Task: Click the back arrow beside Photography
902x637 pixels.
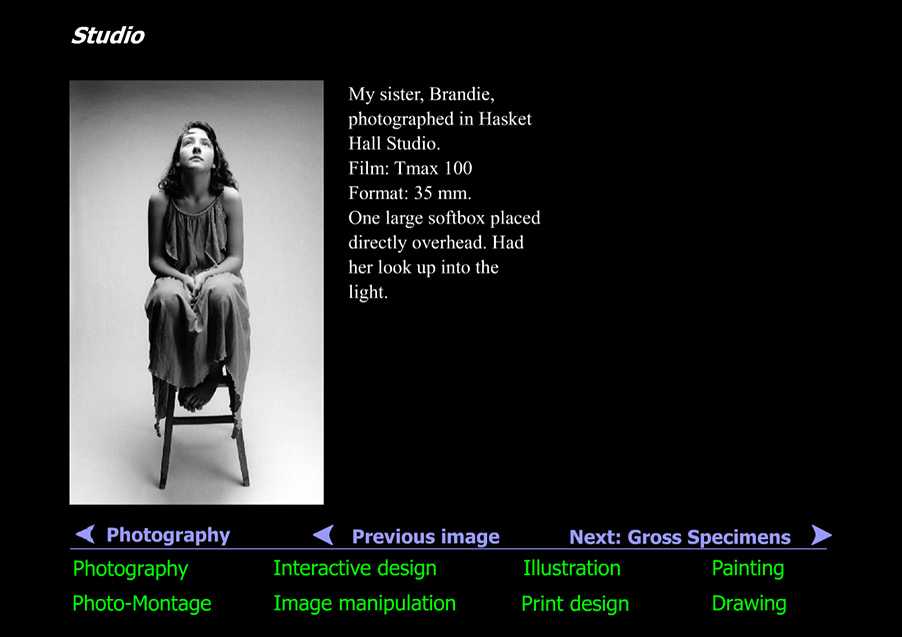Action: 84,535
